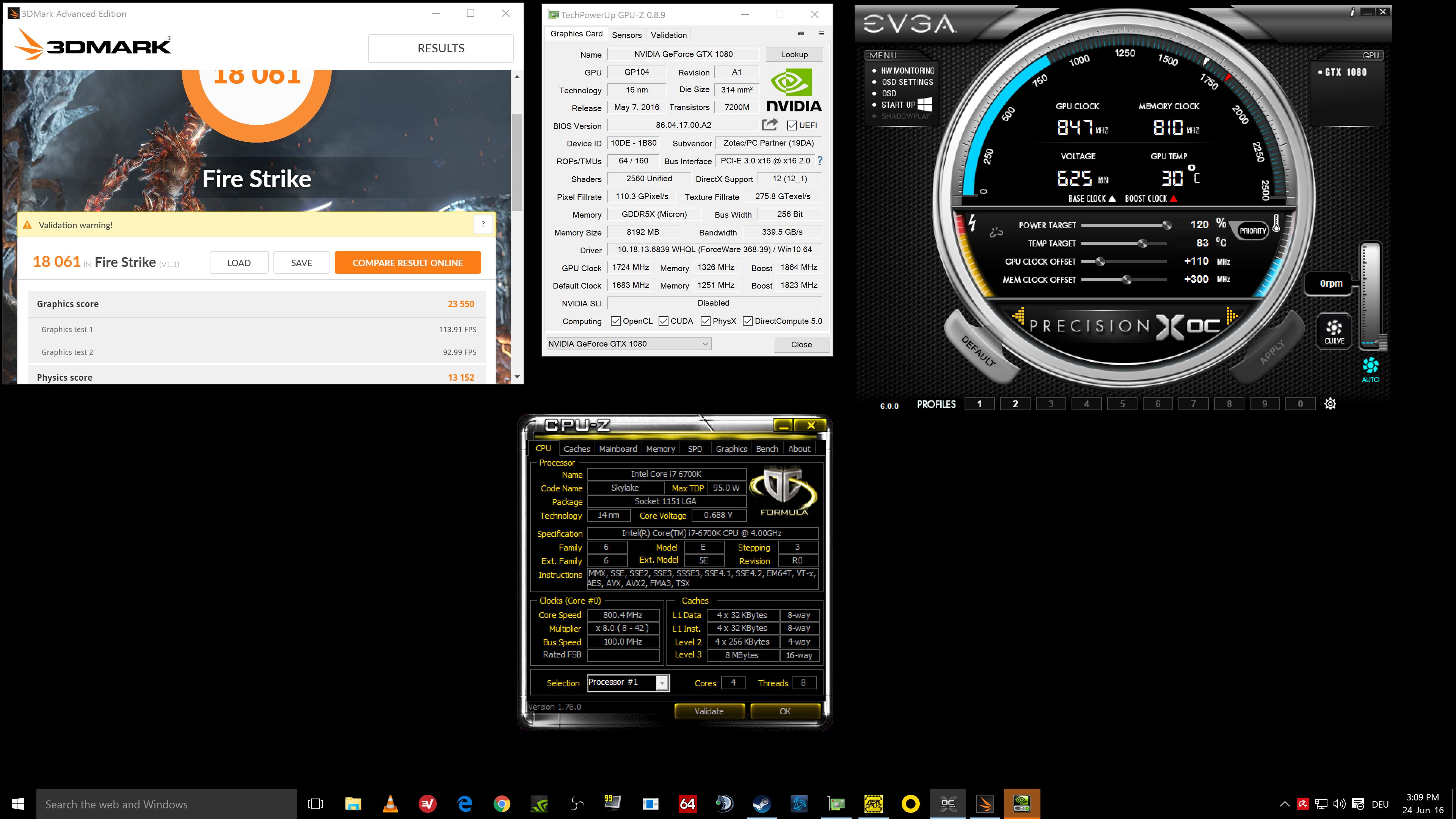1456x819 pixels.
Task: Open the fan CURVE icon in Precision XOC
Action: [1334, 331]
